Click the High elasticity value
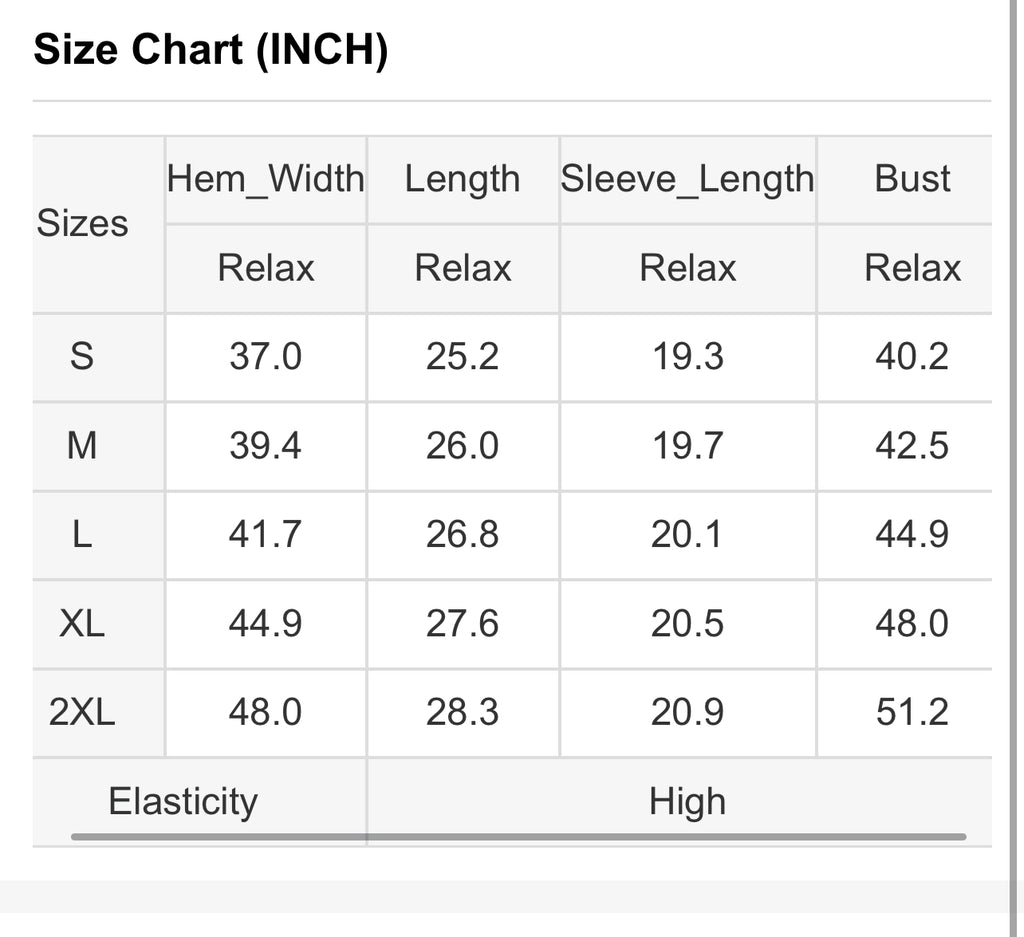Viewport: 1024px width, 937px height. (687, 802)
